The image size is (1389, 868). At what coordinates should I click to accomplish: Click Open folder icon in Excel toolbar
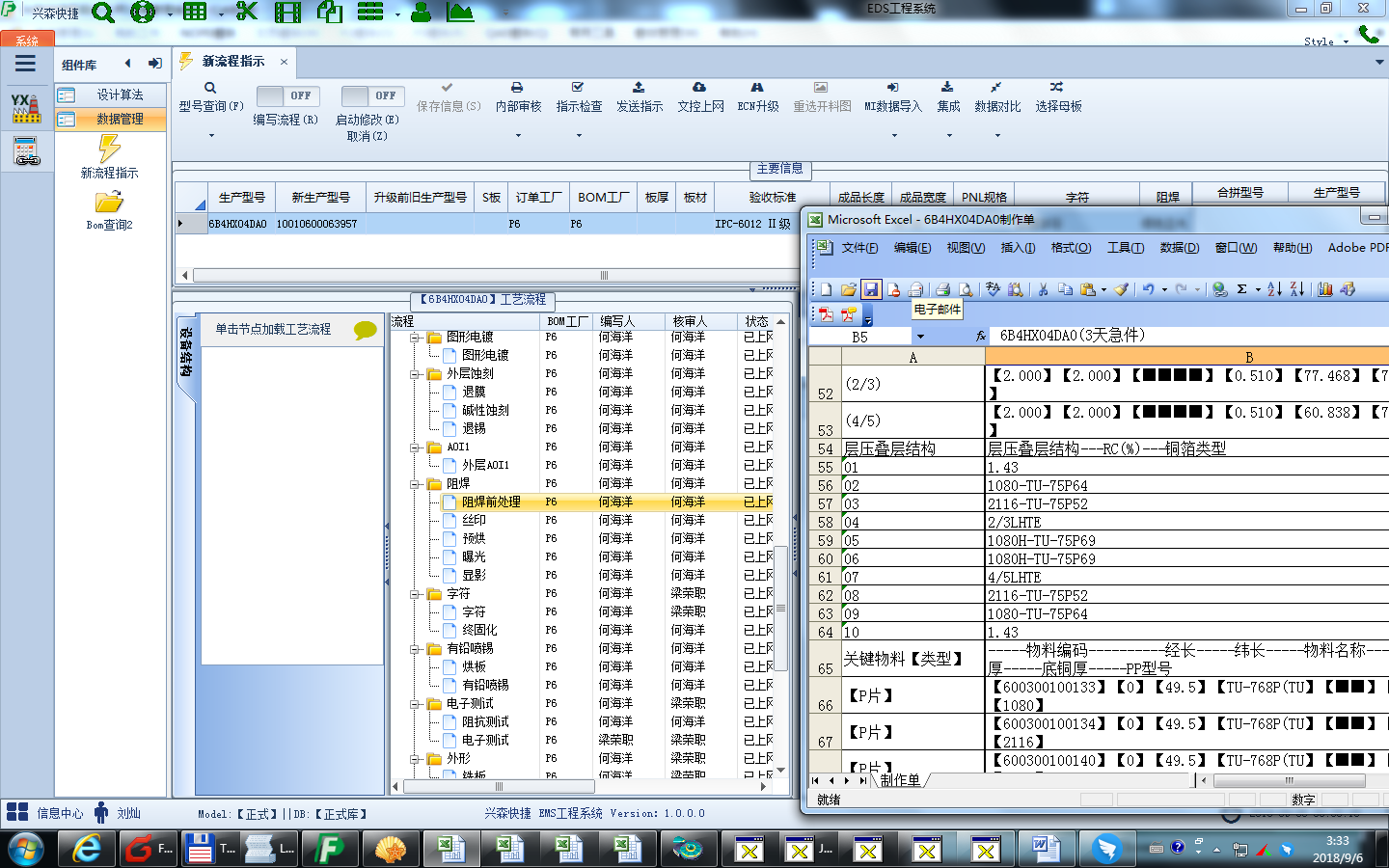pyautogui.click(x=848, y=288)
